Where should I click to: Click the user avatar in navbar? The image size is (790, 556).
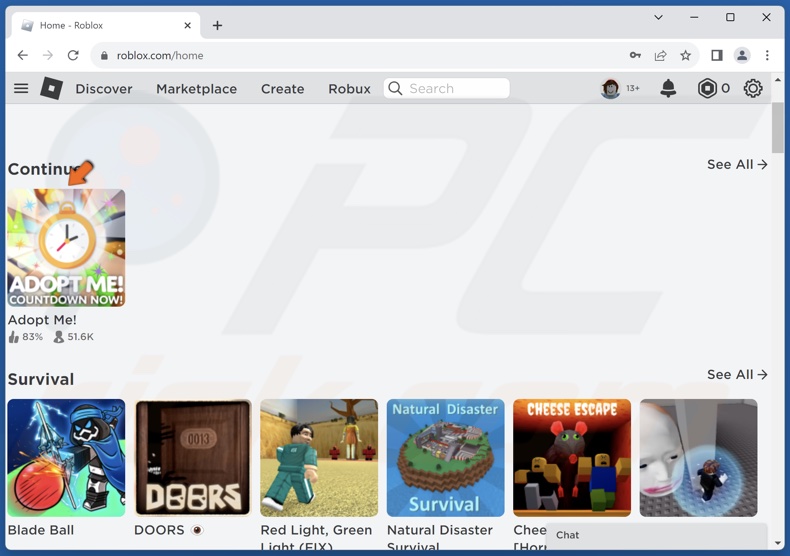pyautogui.click(x=610, y=89)
